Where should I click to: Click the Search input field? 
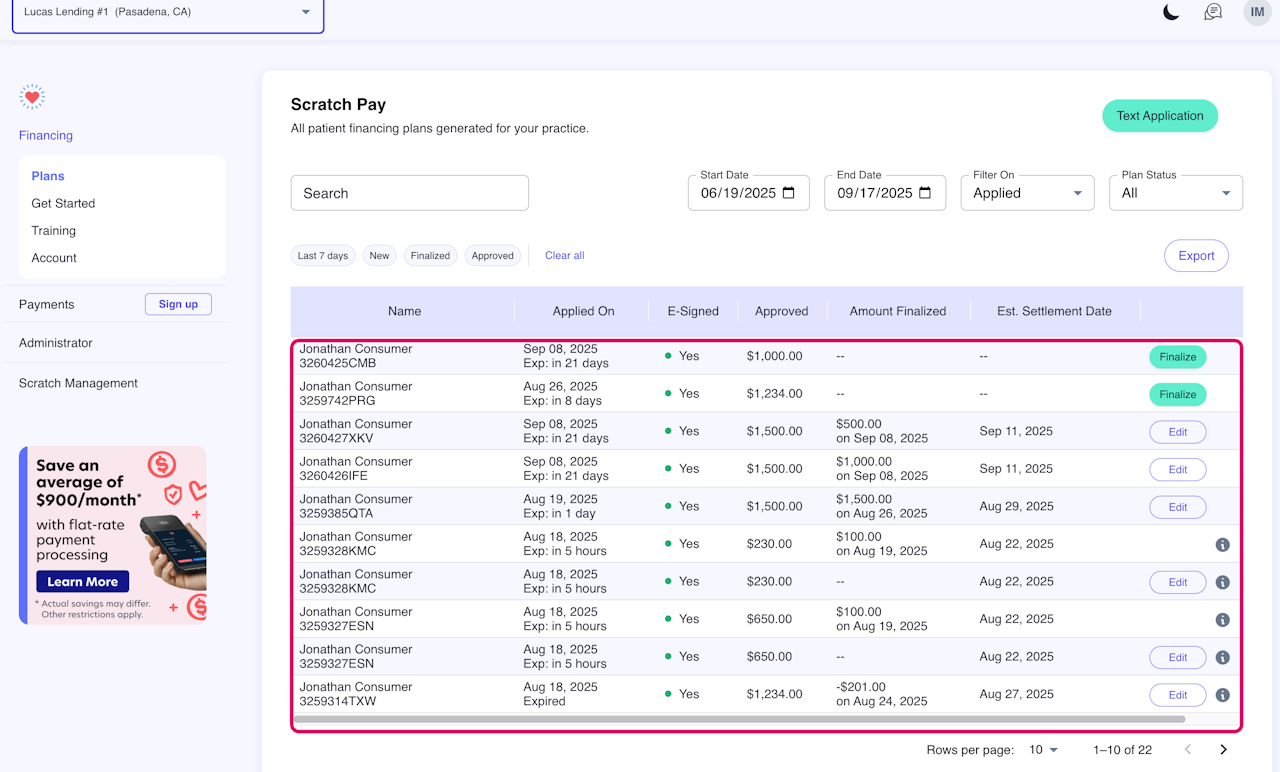(409, 193)
